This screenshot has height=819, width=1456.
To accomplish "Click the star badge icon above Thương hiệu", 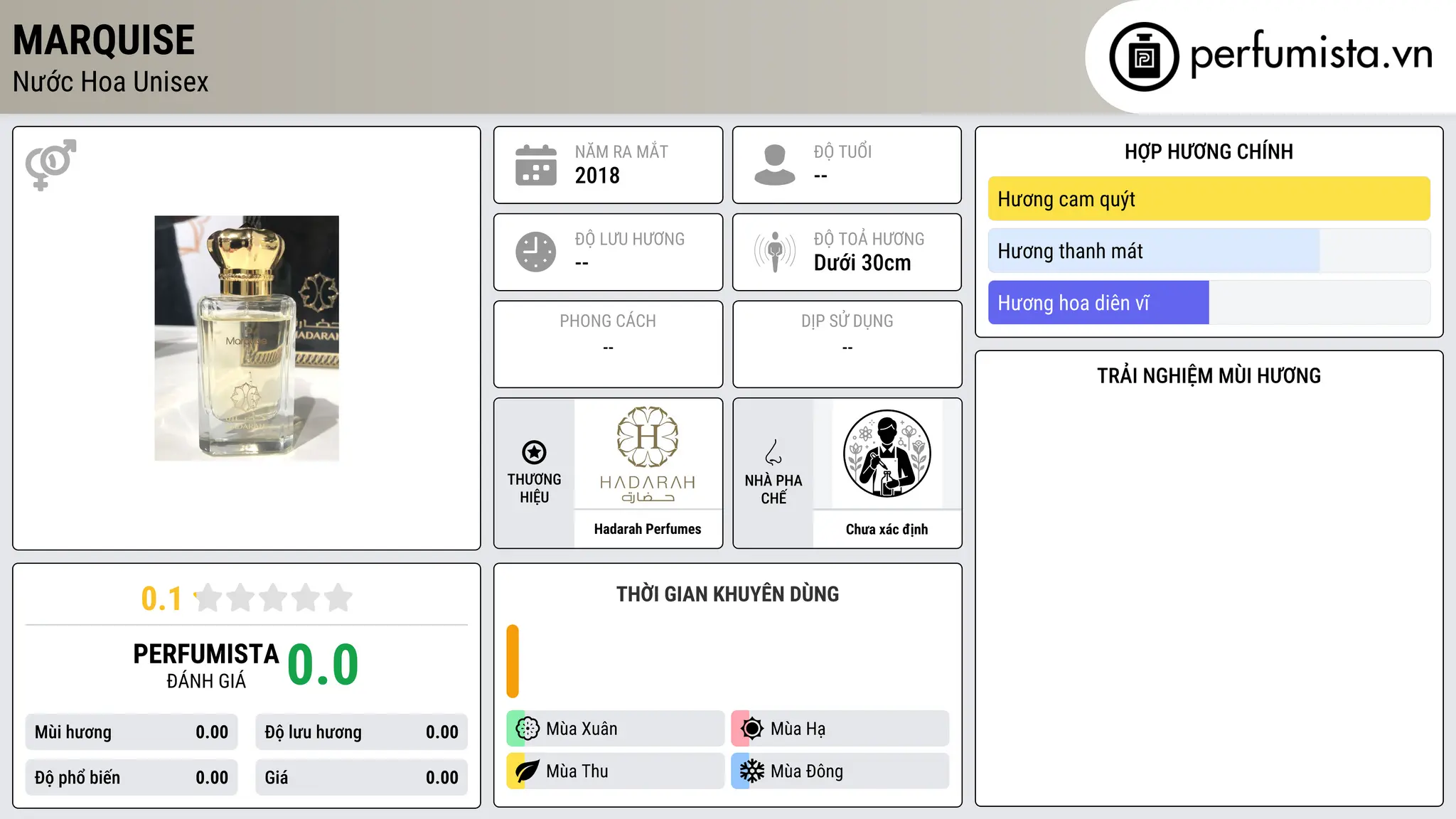I will tap(534, 452).
